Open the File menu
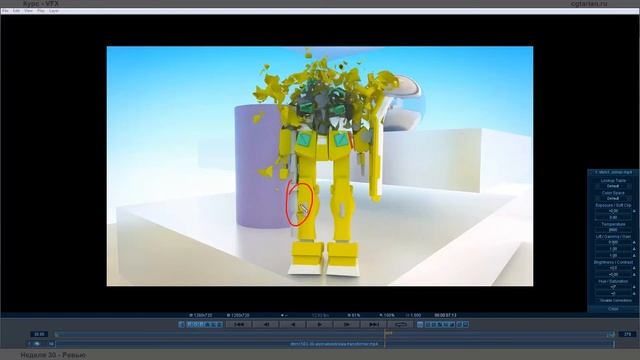 [x=5, y=11]
